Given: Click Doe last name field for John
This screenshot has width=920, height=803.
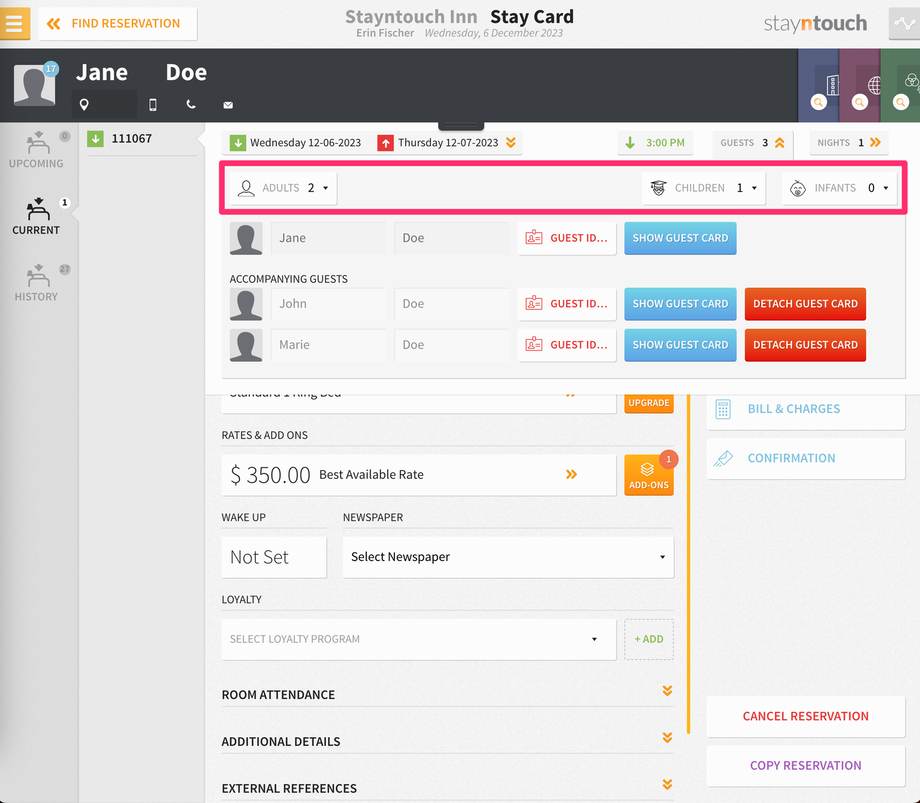Looking at the screenshot, I should pyautogui.click(x=452, y=304).
